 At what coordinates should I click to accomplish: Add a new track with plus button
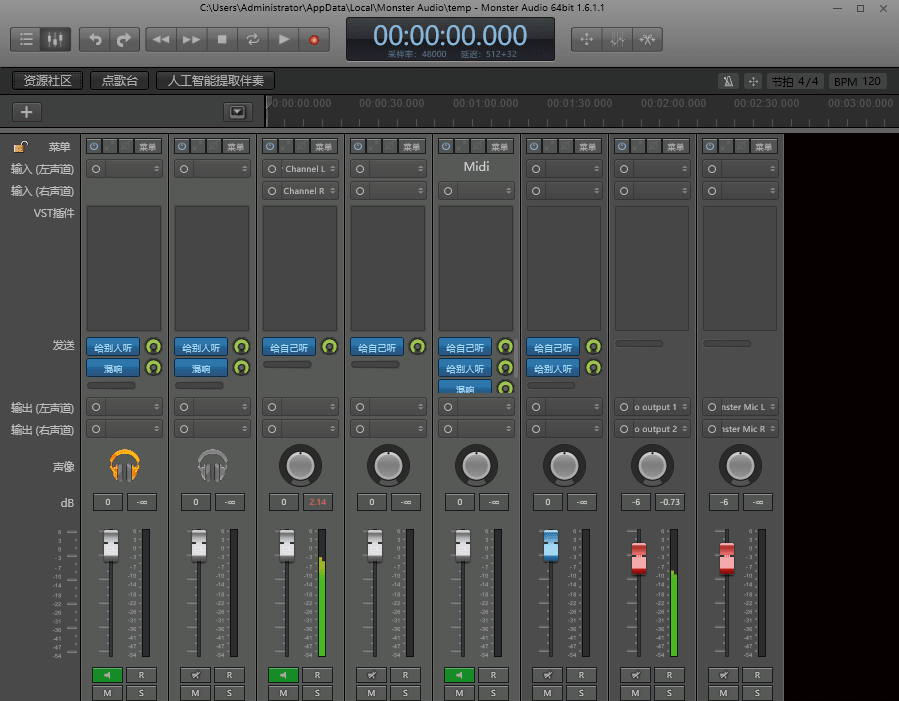tap(26, 112)
